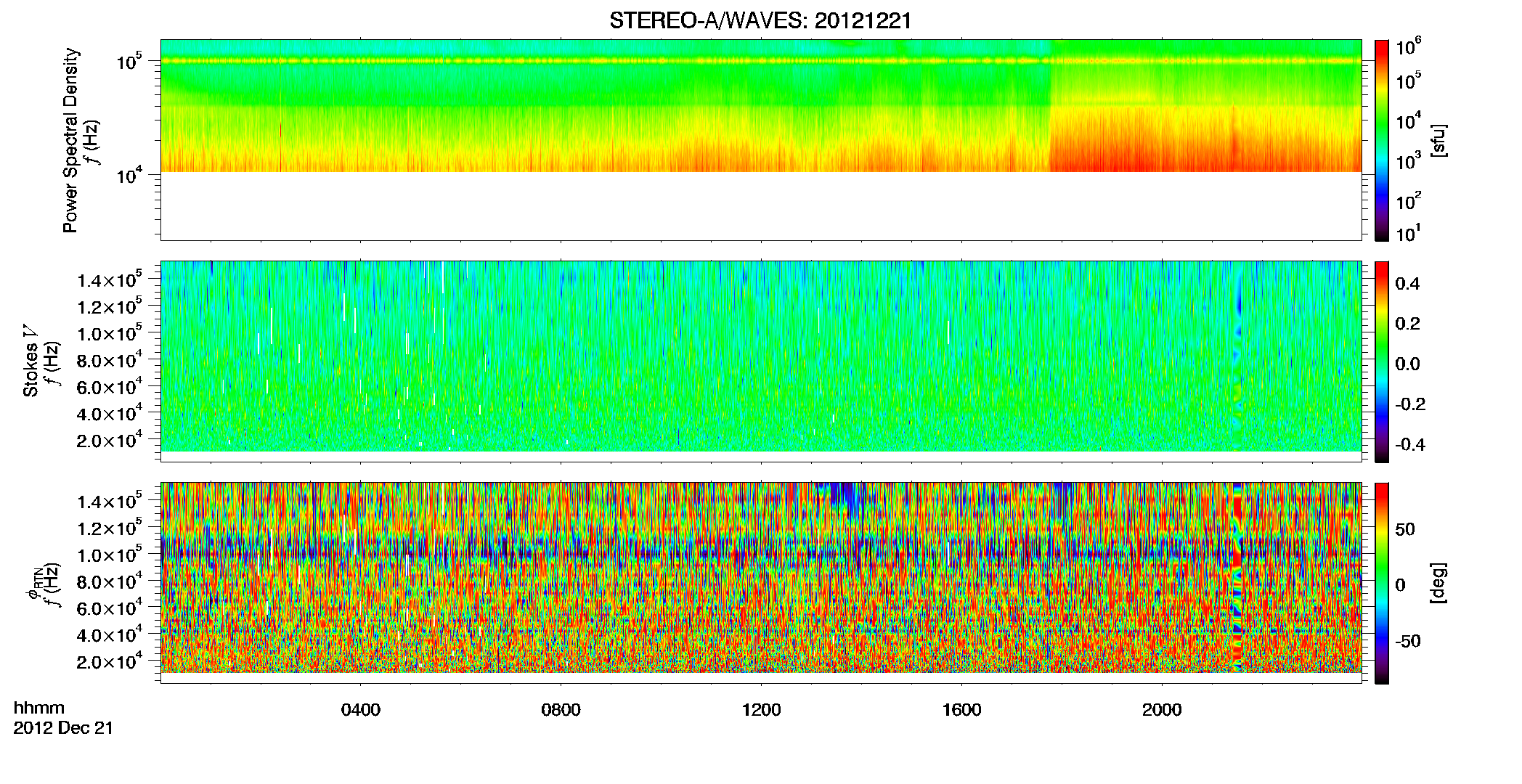This screenshot has height=784, width=1522.
Task: Click the blank white area below 10^4 Hz
Action: tap(760, 205)
